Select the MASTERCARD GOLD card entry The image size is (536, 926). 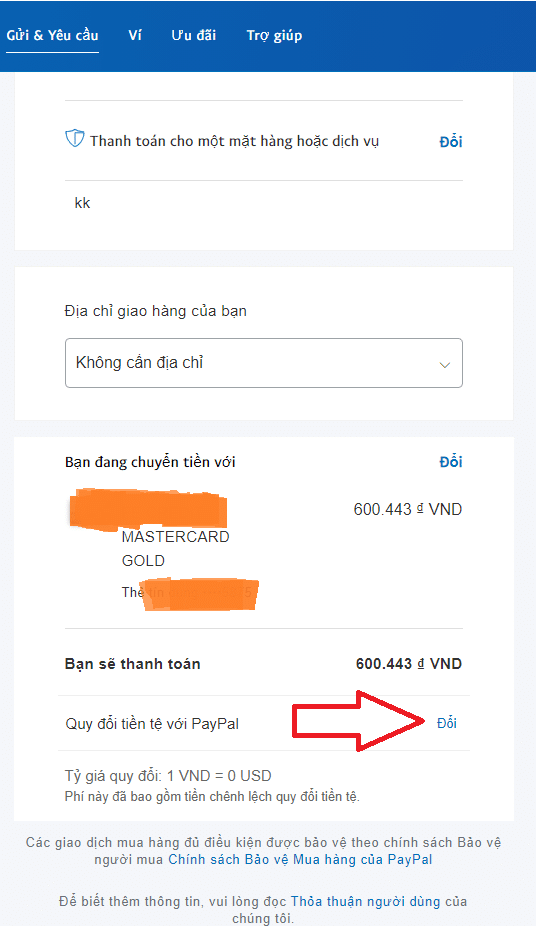click(x=175, y=549)
